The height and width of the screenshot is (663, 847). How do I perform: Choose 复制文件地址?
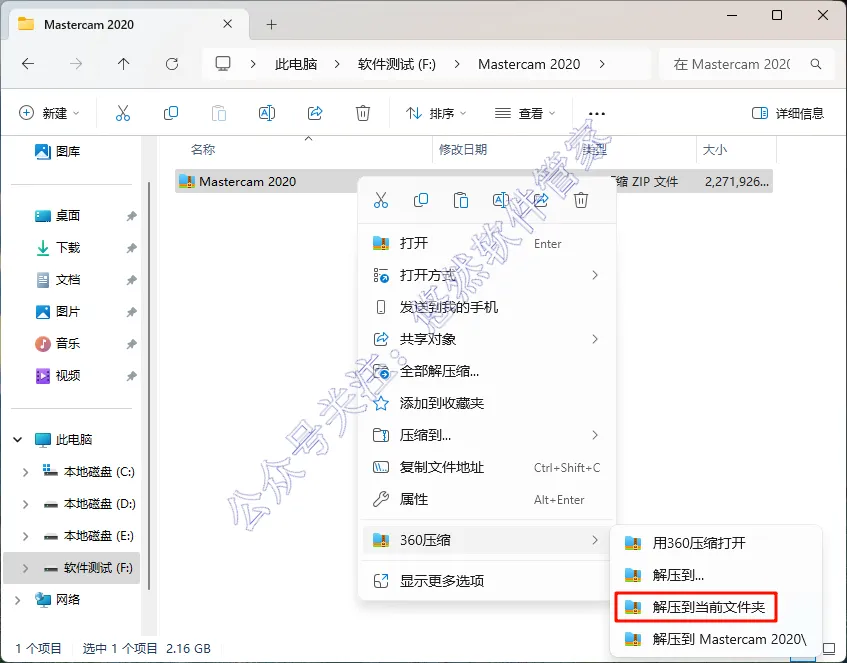pos(487,467)
